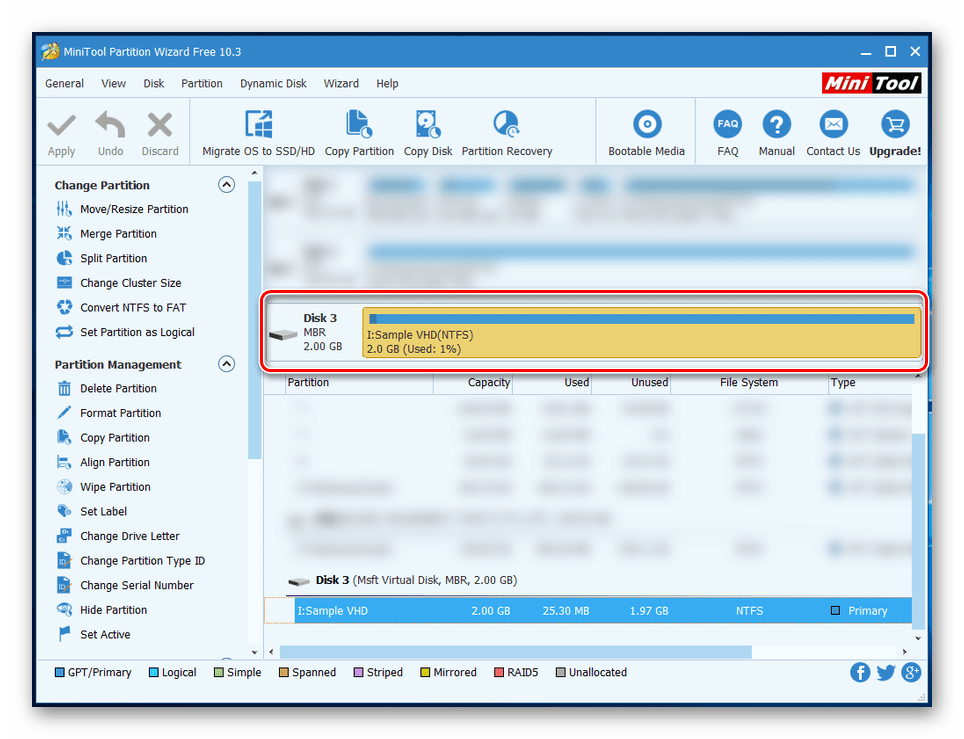964x739 pixels.
Task: Click the MiniTool logo
Action: pos(871,83)
